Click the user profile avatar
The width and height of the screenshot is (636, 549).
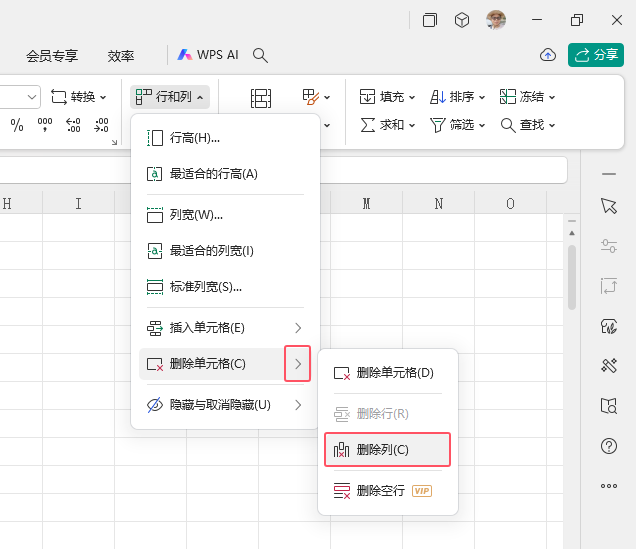click(x=496, y=19)
